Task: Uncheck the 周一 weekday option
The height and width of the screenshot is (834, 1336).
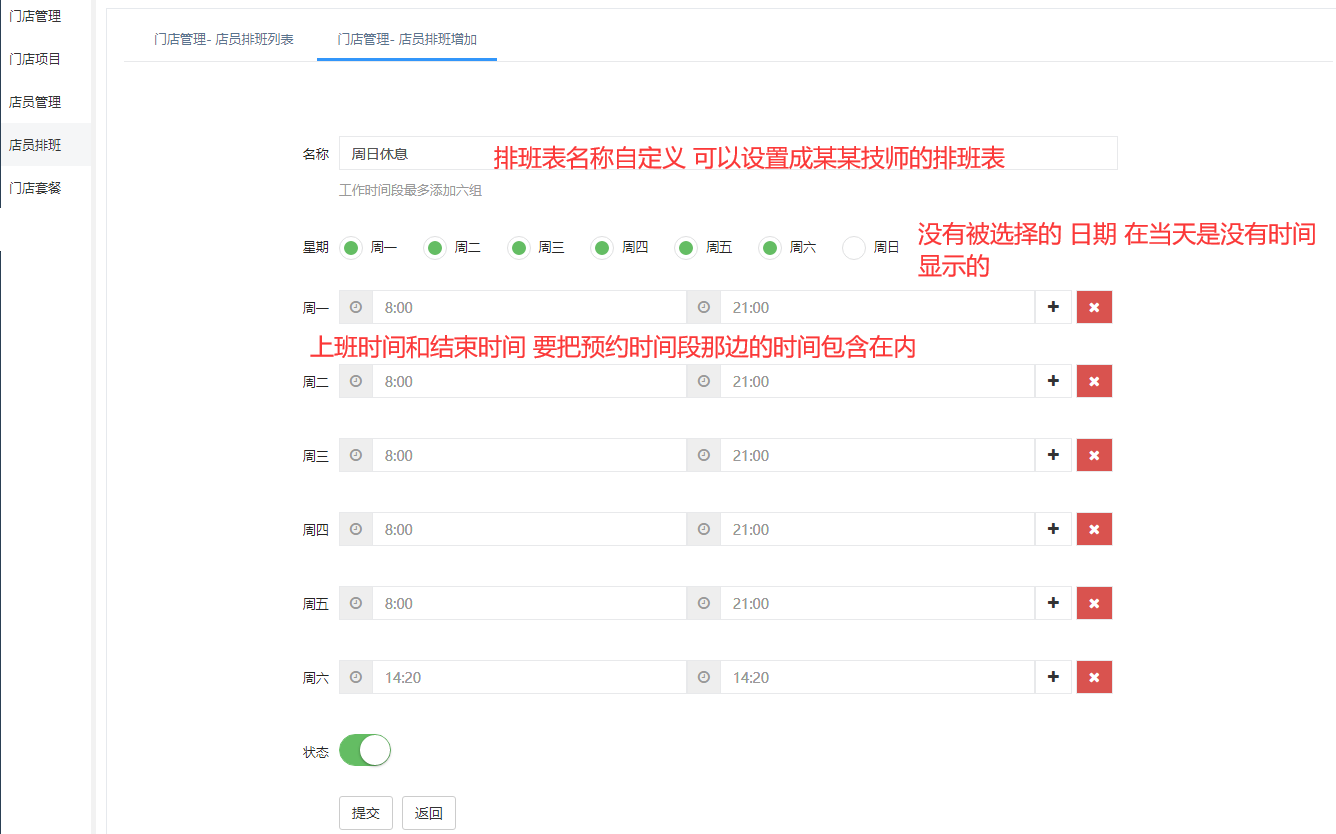Action: tap(351, 247)
